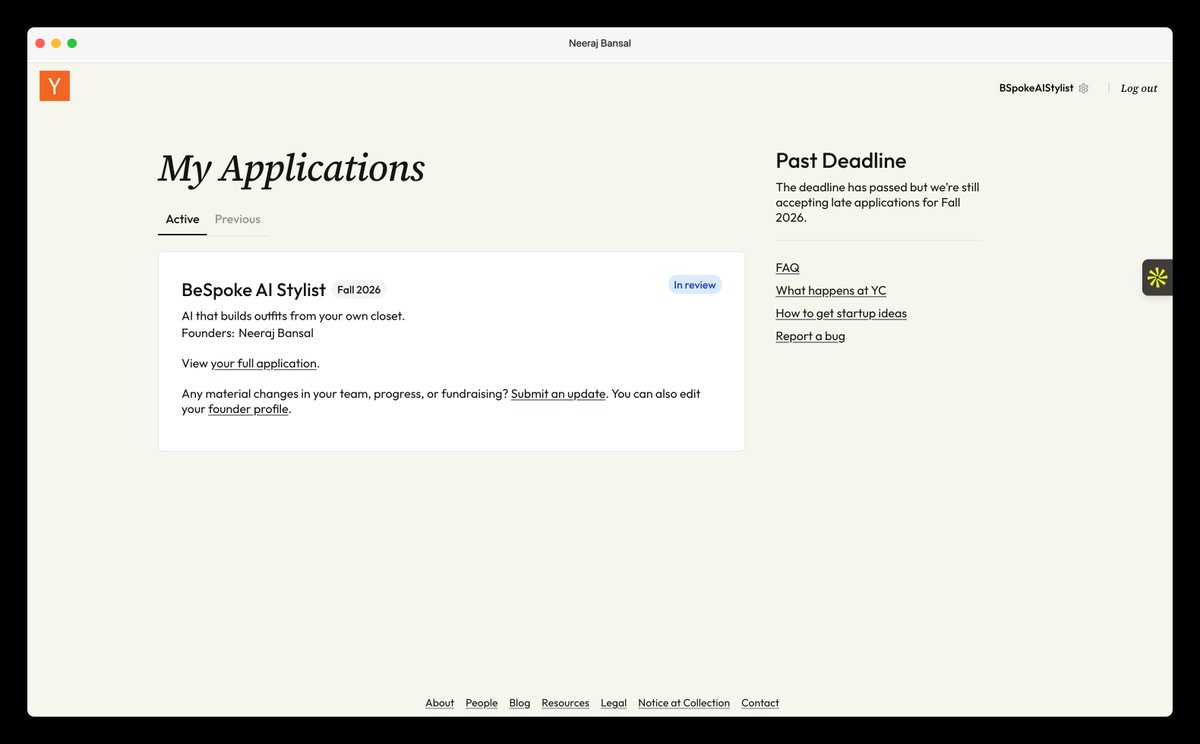Click the BeSpoke AI Stylist title
1200x744 pixels.
[x=253, y=290]
